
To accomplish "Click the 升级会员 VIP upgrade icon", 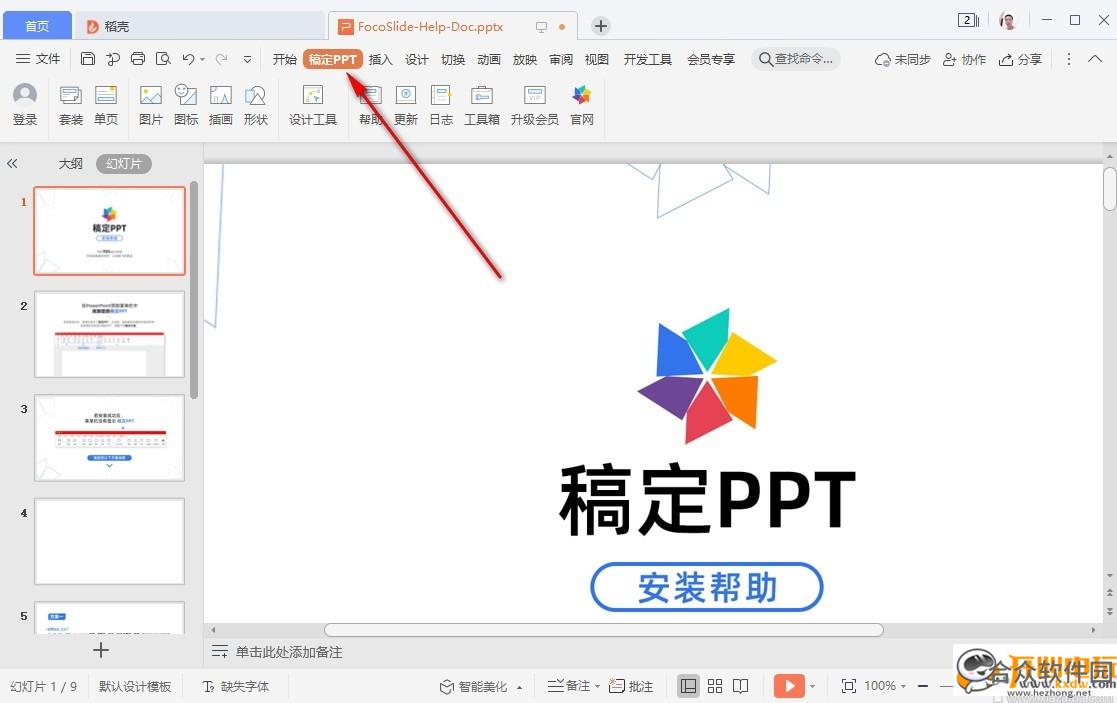I will pyautogui.click(x=534, y=105).
